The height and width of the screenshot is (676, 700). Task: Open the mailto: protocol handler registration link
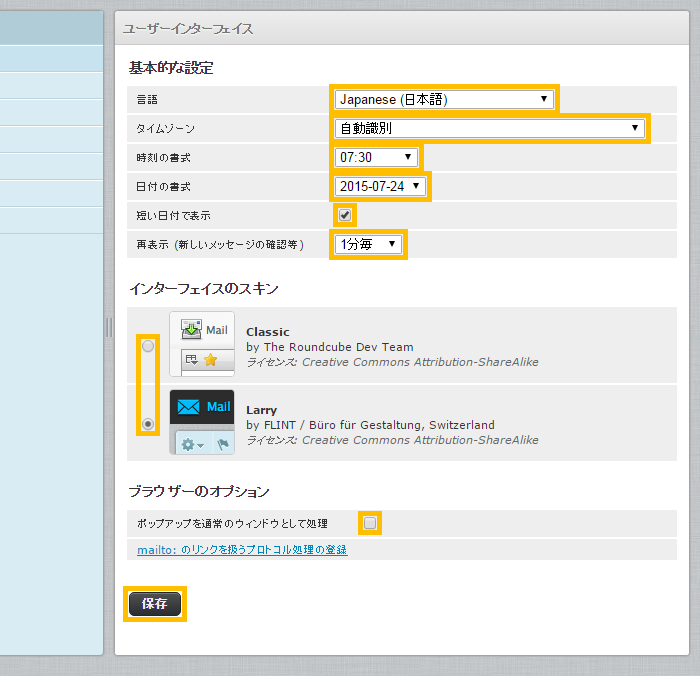(242, 550)
